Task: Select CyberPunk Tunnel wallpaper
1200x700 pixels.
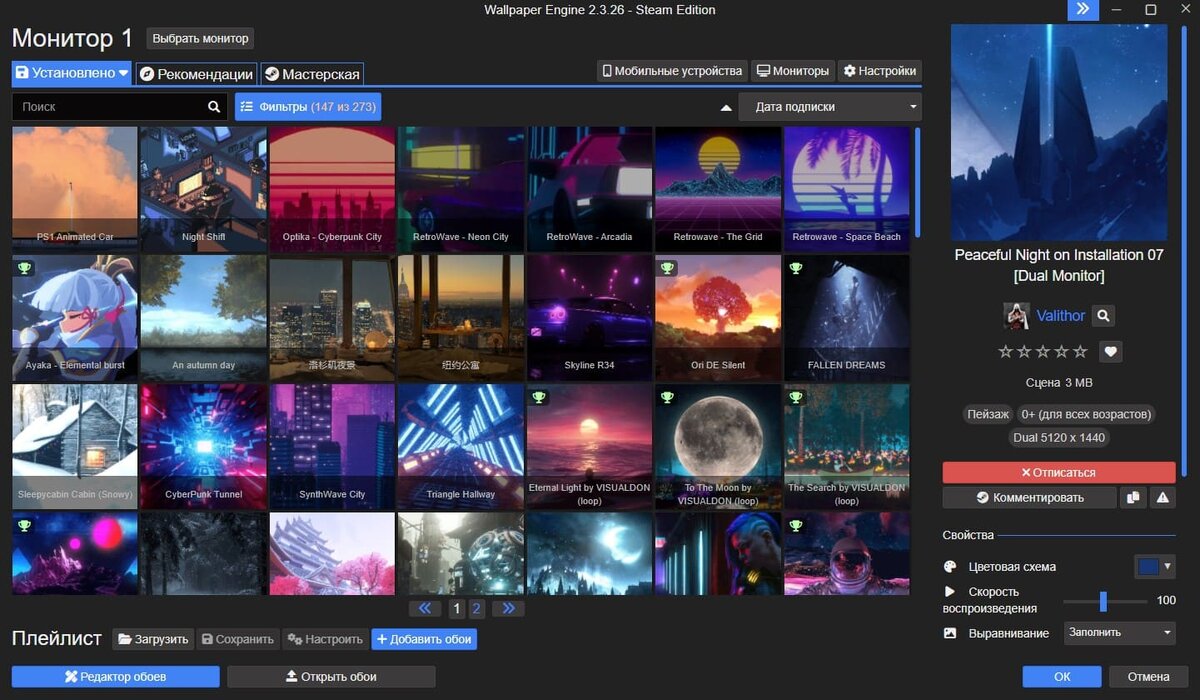Action: (x=204, y=446)
